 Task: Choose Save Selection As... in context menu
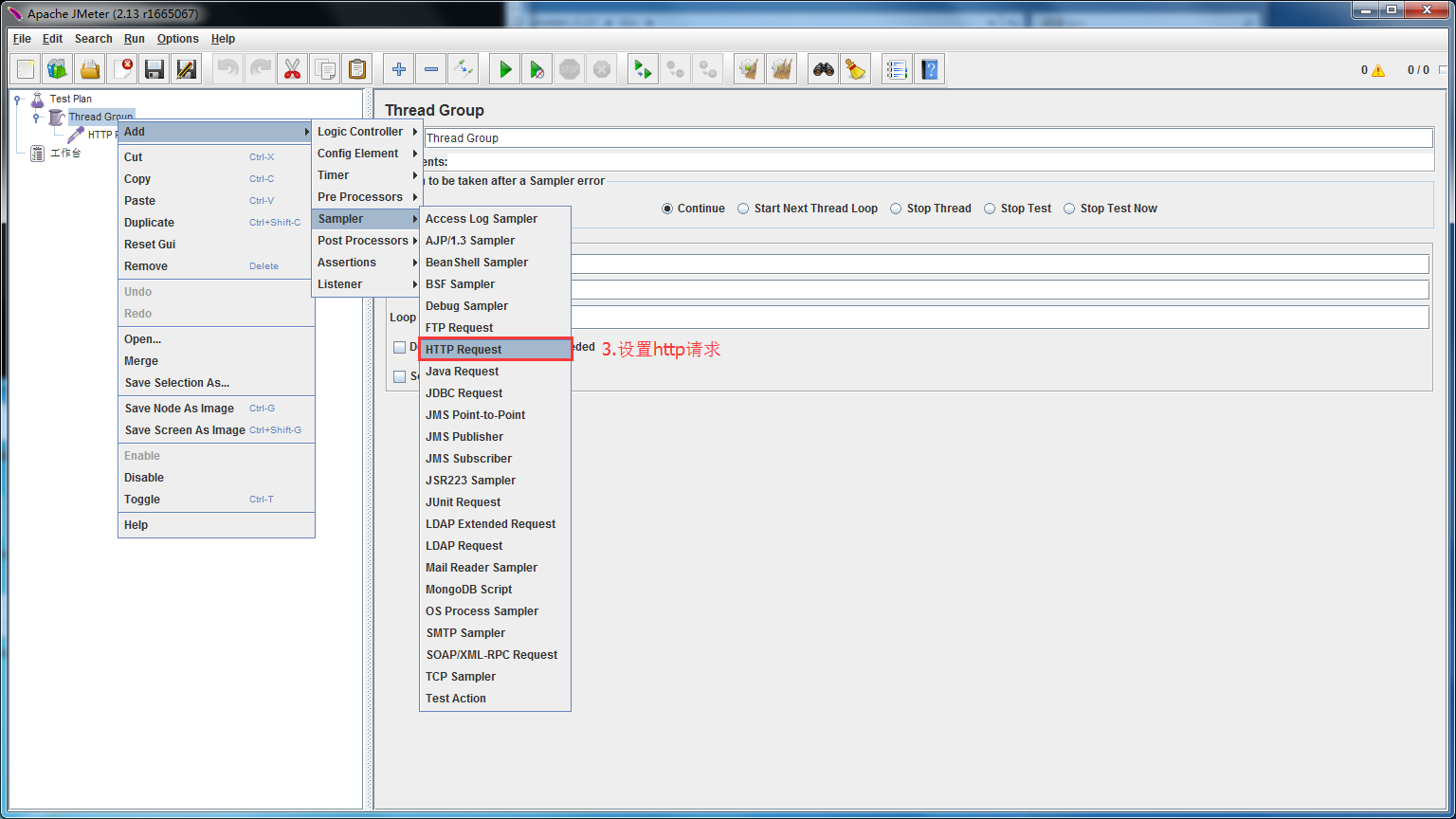coord(216,383)
